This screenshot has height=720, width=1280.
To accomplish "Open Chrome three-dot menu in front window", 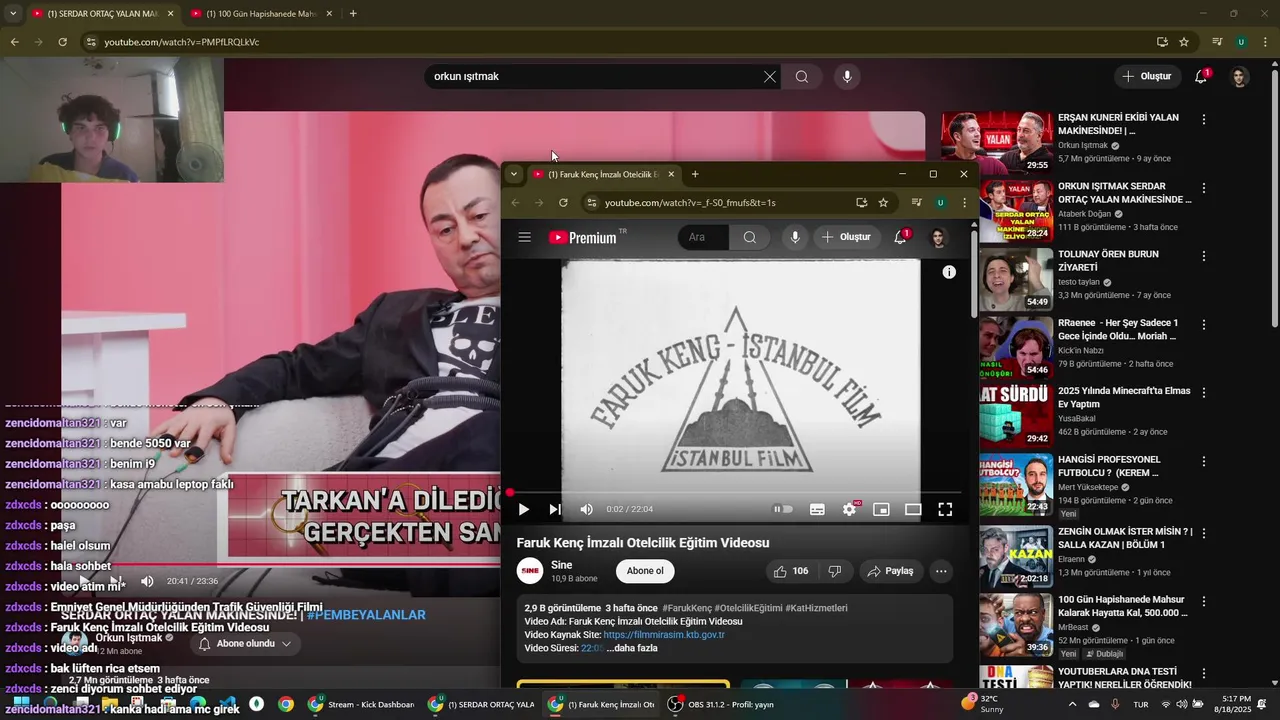I will coord(964,202).
